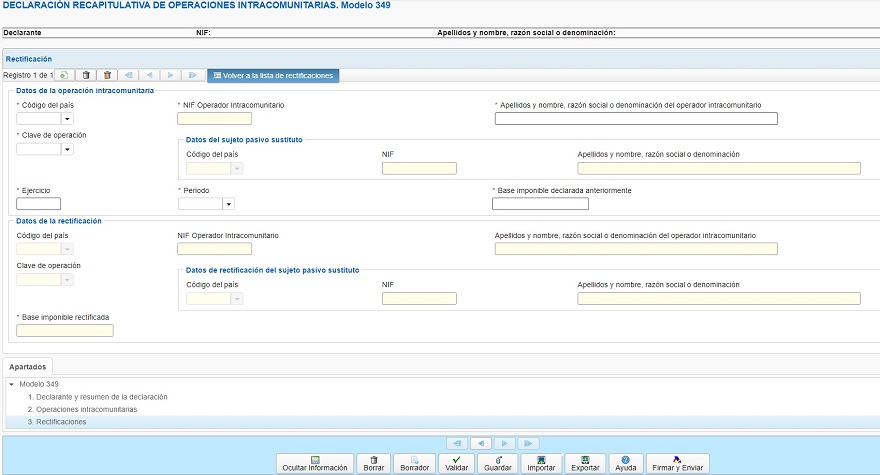Click the Exportar button
This screenshot has width=880, height=475.
click(585, 464)
